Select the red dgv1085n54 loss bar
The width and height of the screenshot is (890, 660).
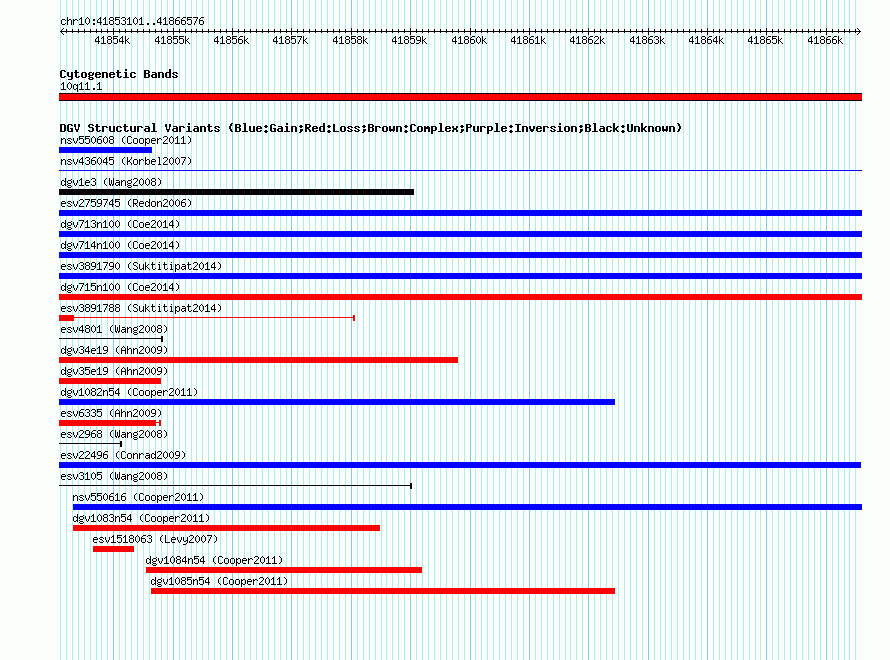tap(383, 591)
